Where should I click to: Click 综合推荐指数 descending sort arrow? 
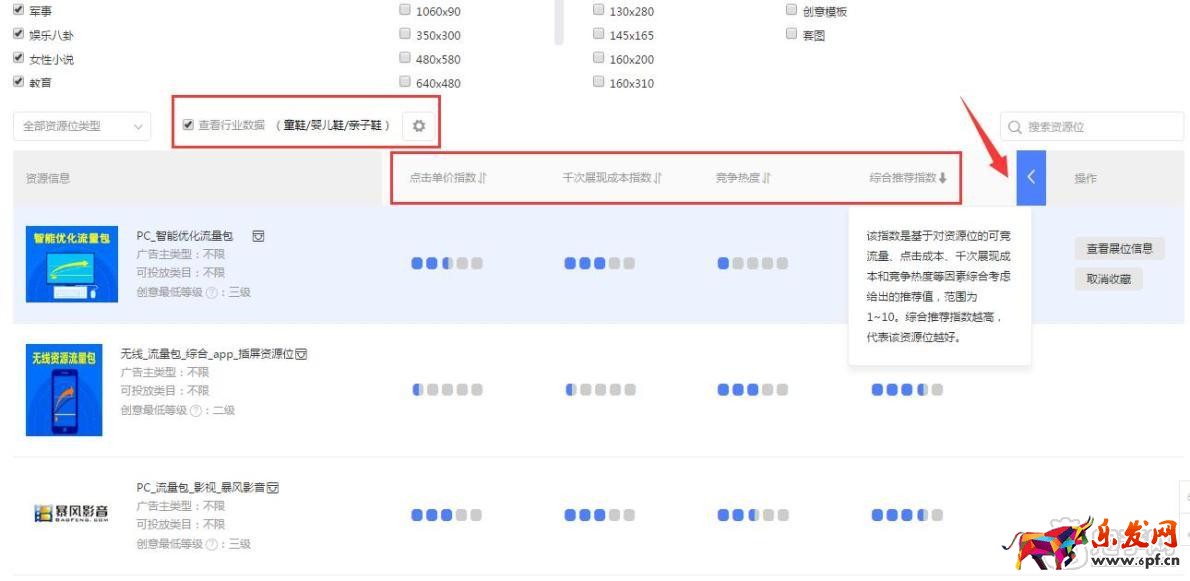(942, 178)
